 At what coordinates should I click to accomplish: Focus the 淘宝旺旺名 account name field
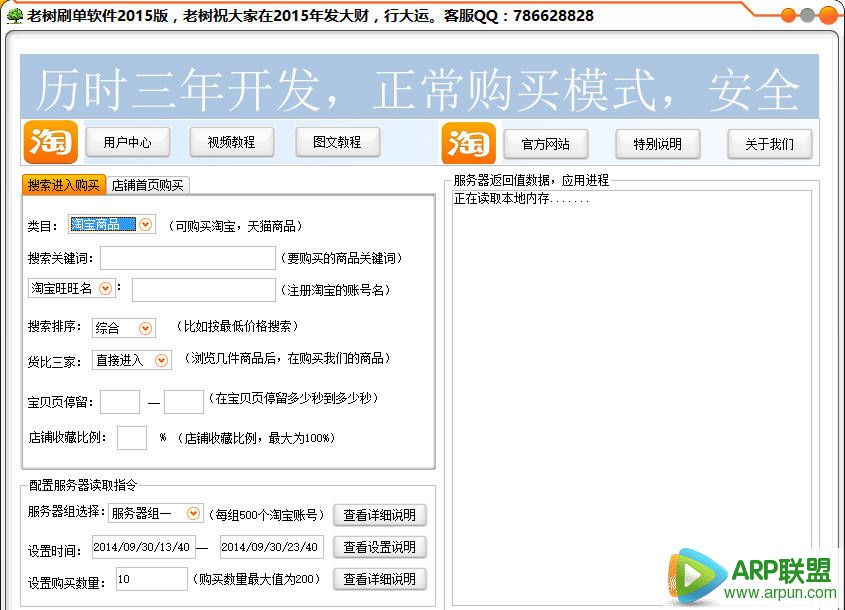[204, 290]
